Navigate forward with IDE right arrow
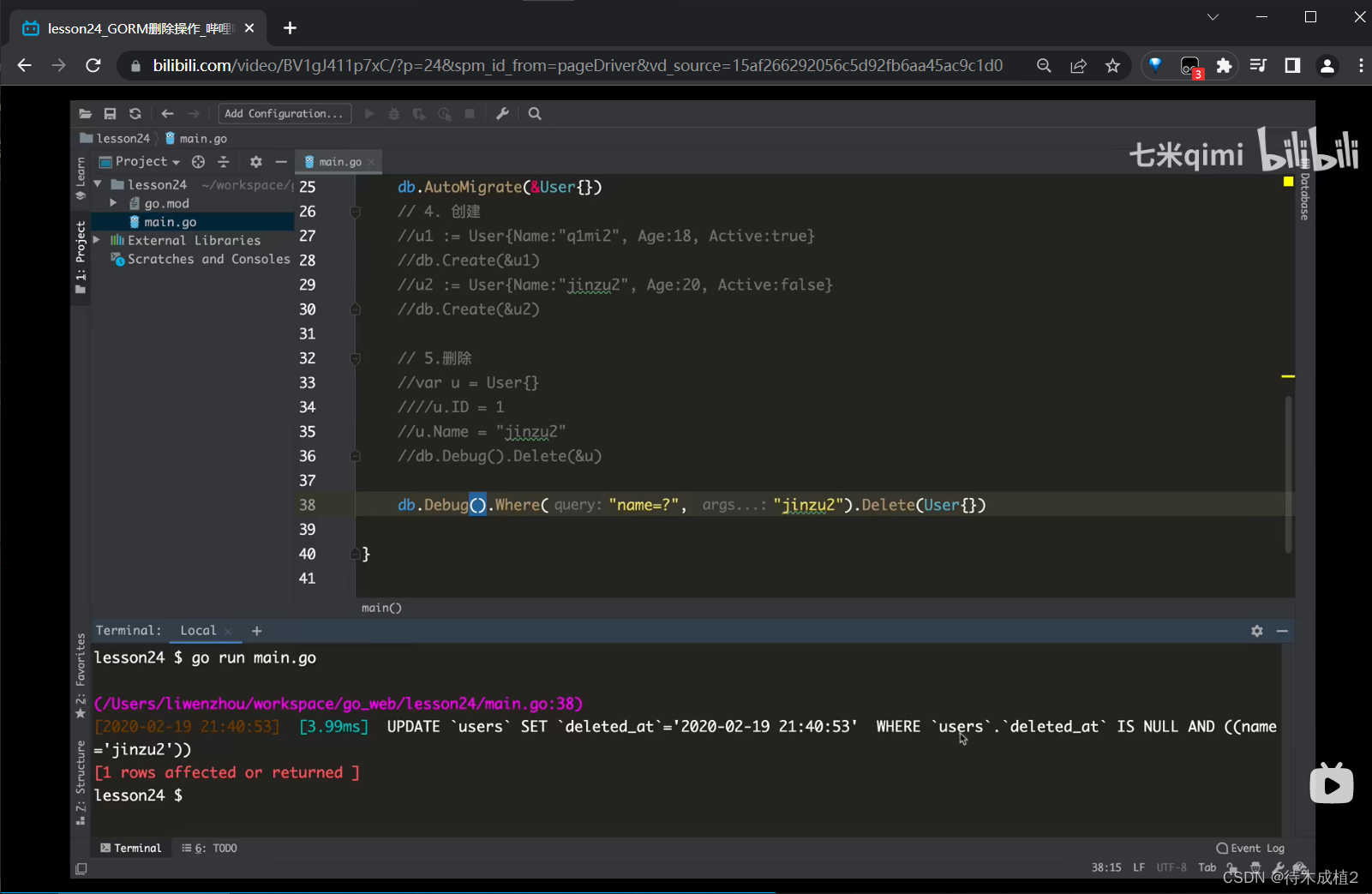This screenshot has height=894, width=1372. [x=193, y=113]
